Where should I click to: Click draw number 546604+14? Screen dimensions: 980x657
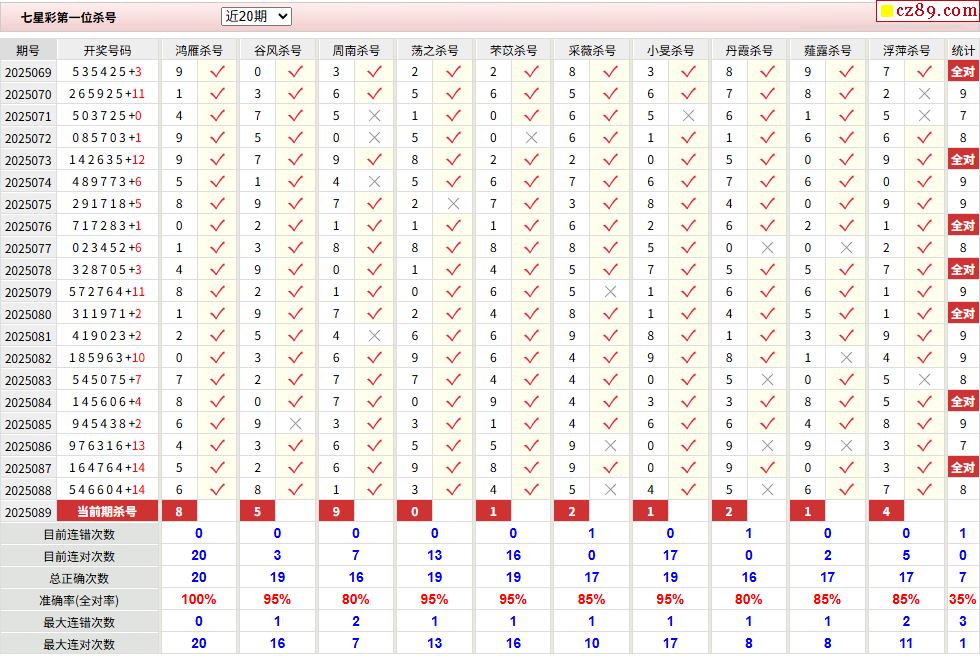tap(107, 489)
